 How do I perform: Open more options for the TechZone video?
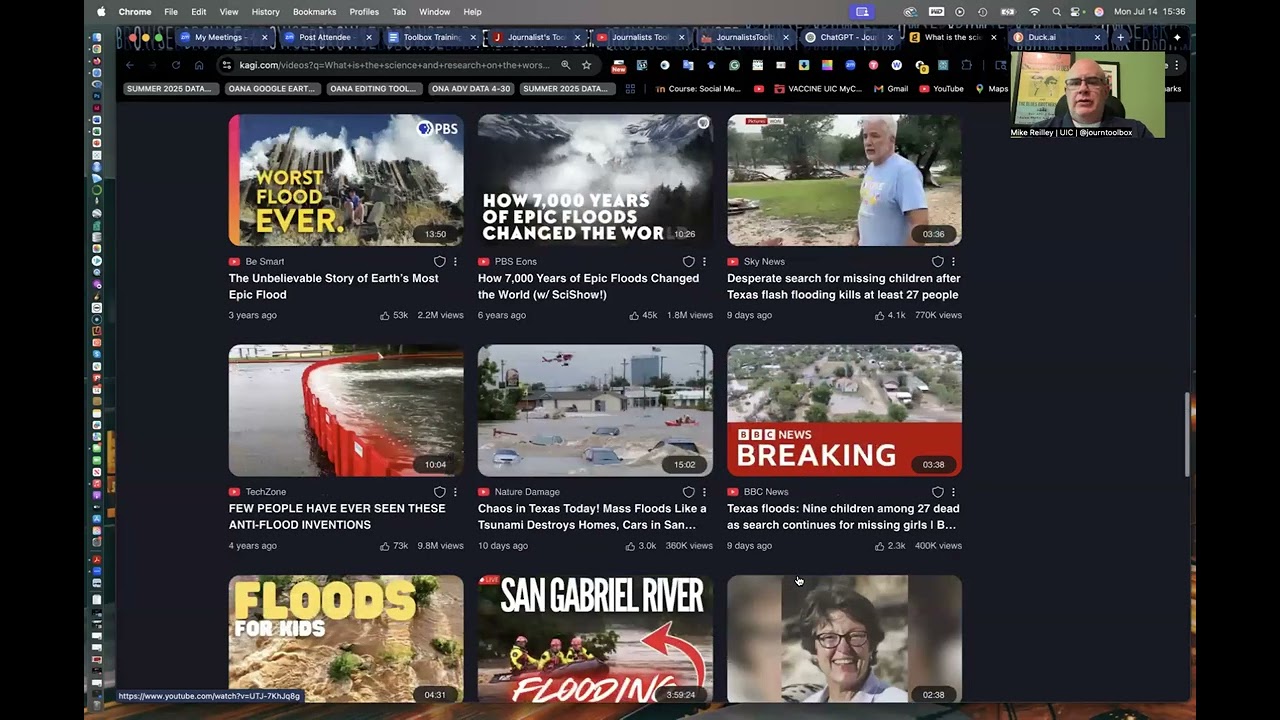pos(455,492)
